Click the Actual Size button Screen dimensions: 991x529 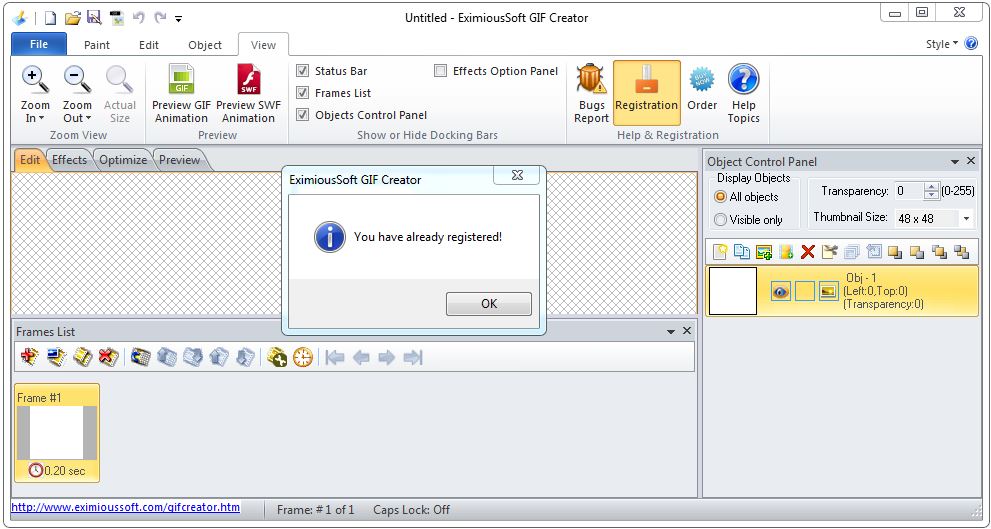pos(119,94)
